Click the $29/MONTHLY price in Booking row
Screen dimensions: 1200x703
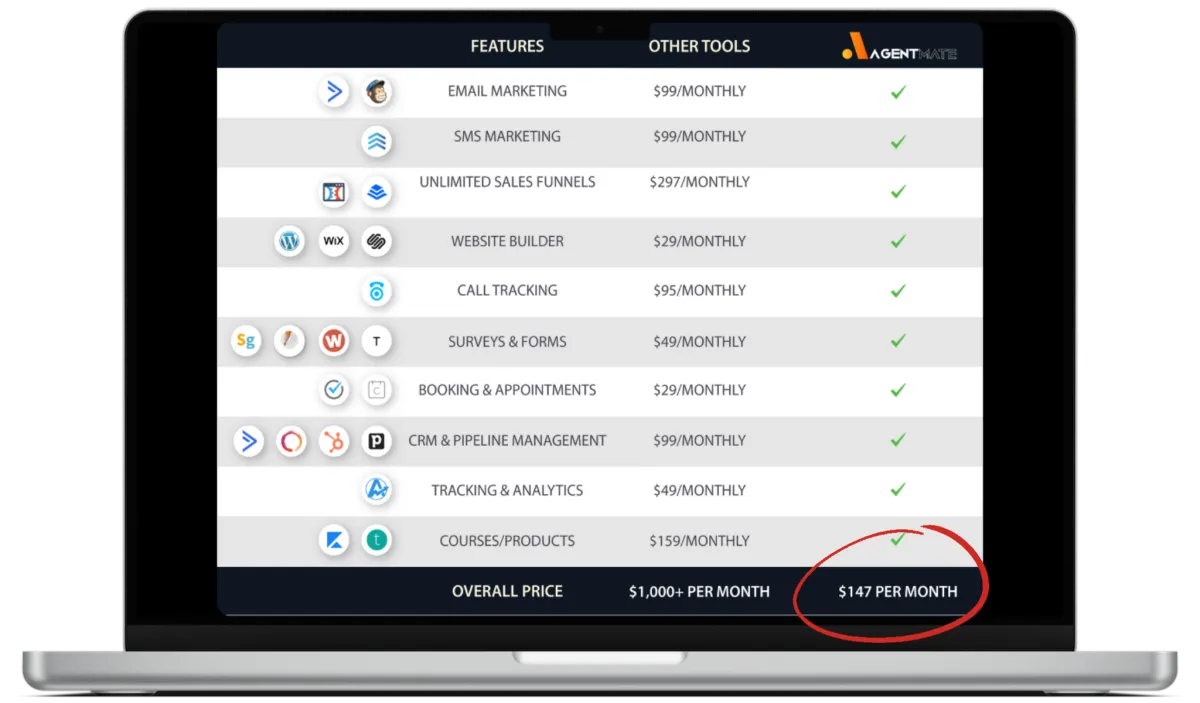pyautogui.click(x=699, y=390)
